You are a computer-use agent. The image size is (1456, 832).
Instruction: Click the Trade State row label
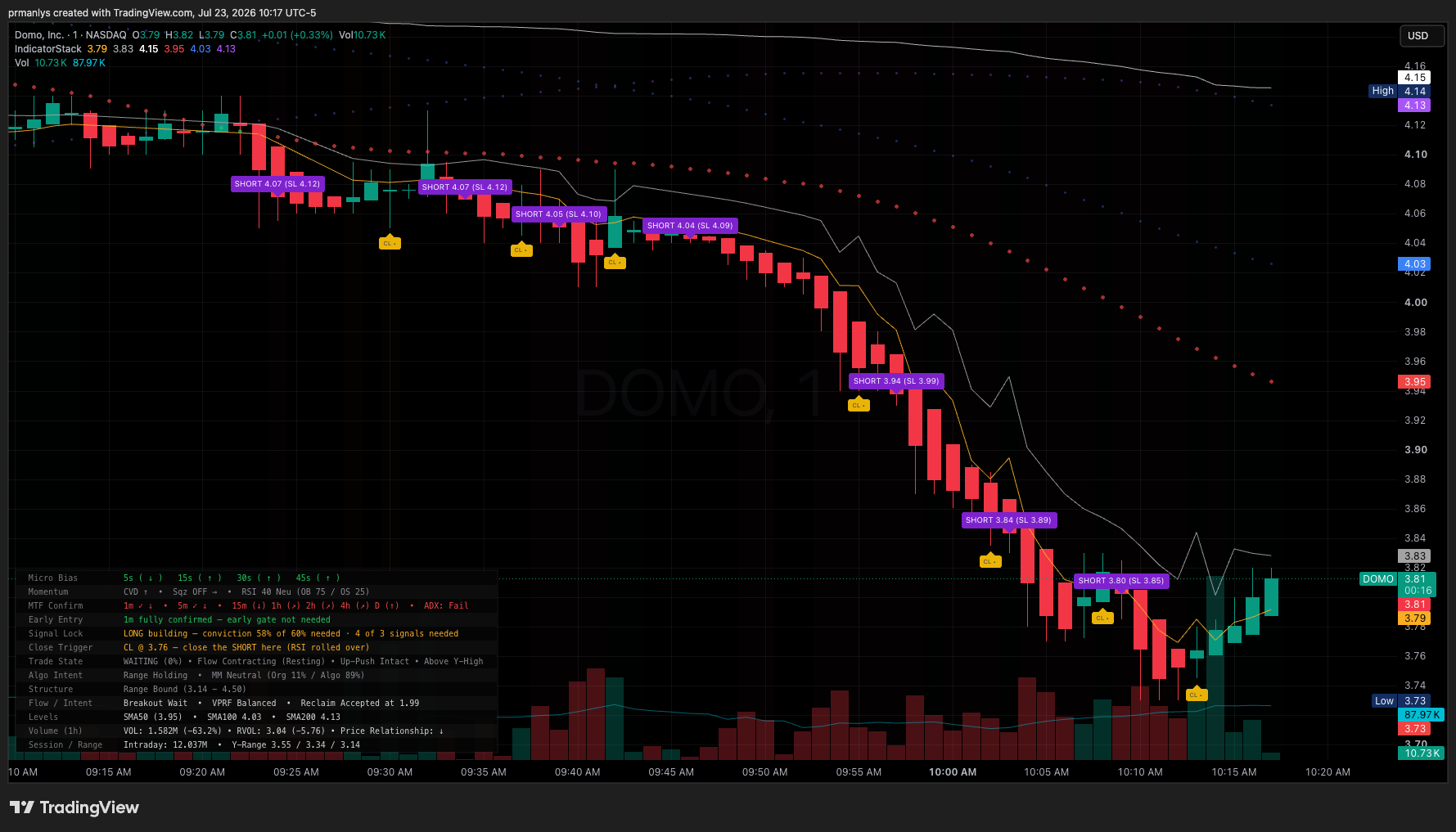(56, 662)
